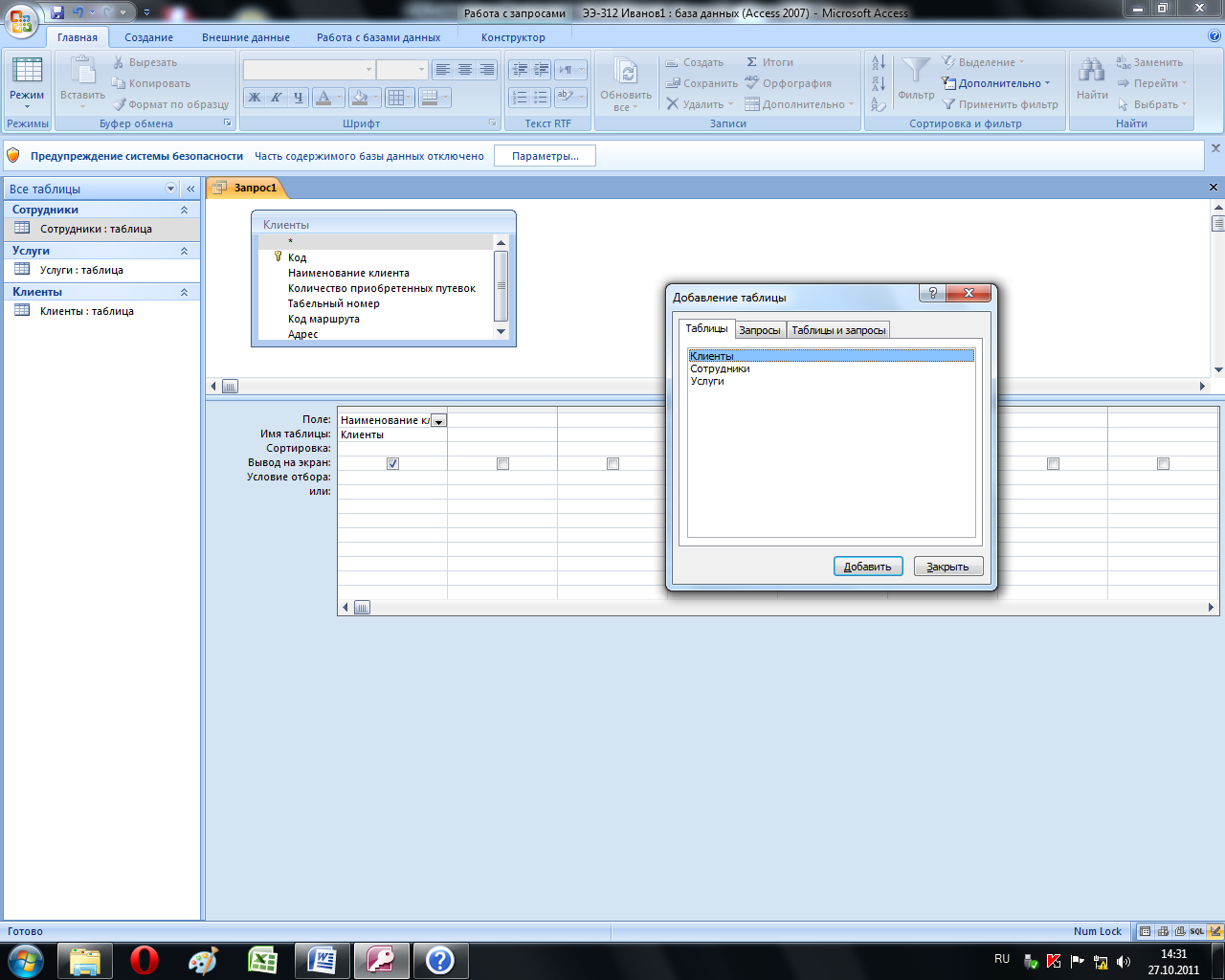This screenshot has height=980, width=1225.
Task: Select Табельный номер field in Клиенты
Action: pyautogui.click(x=334, y=303)
